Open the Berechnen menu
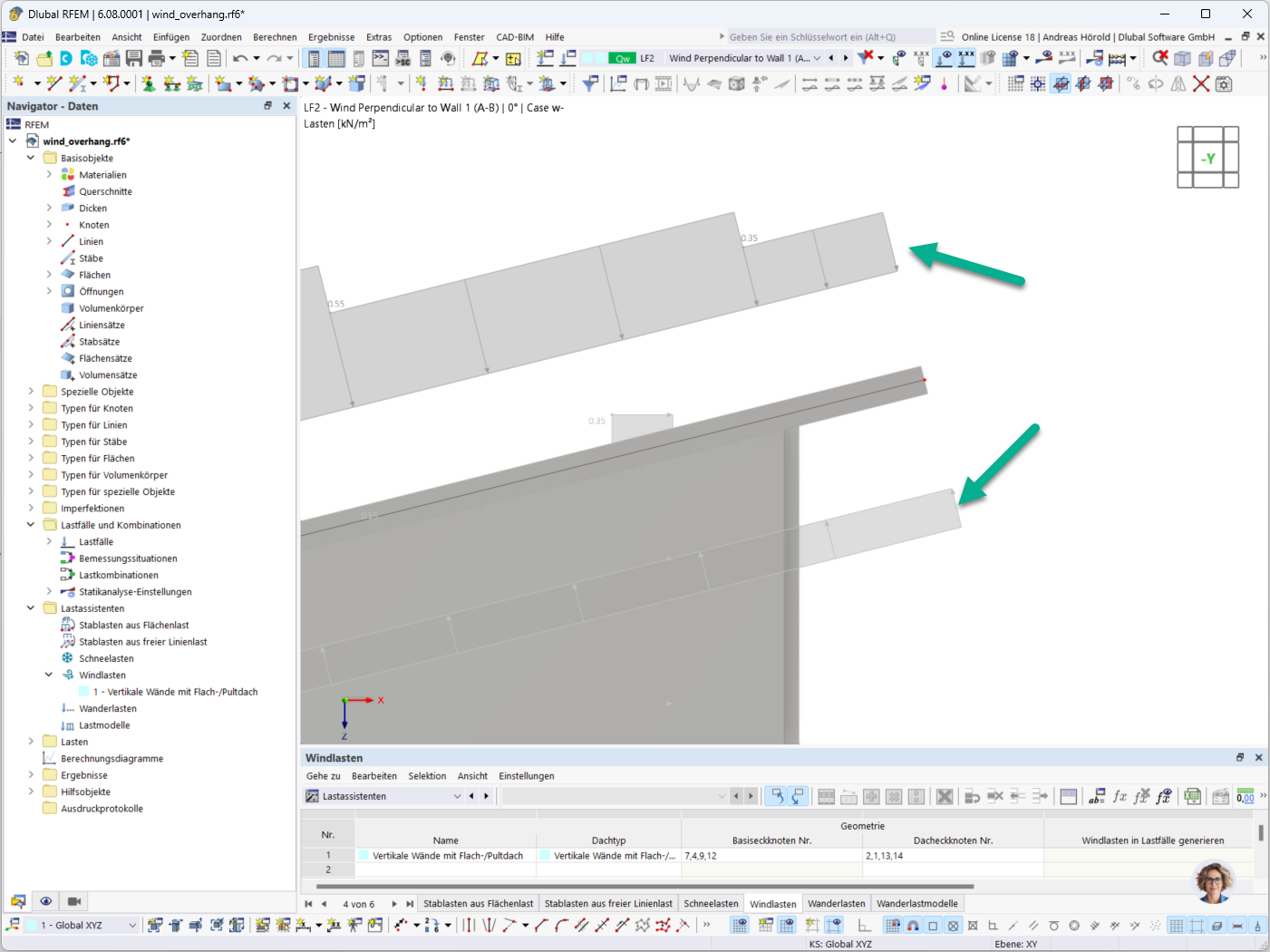1270x952 pixels. 275,37
